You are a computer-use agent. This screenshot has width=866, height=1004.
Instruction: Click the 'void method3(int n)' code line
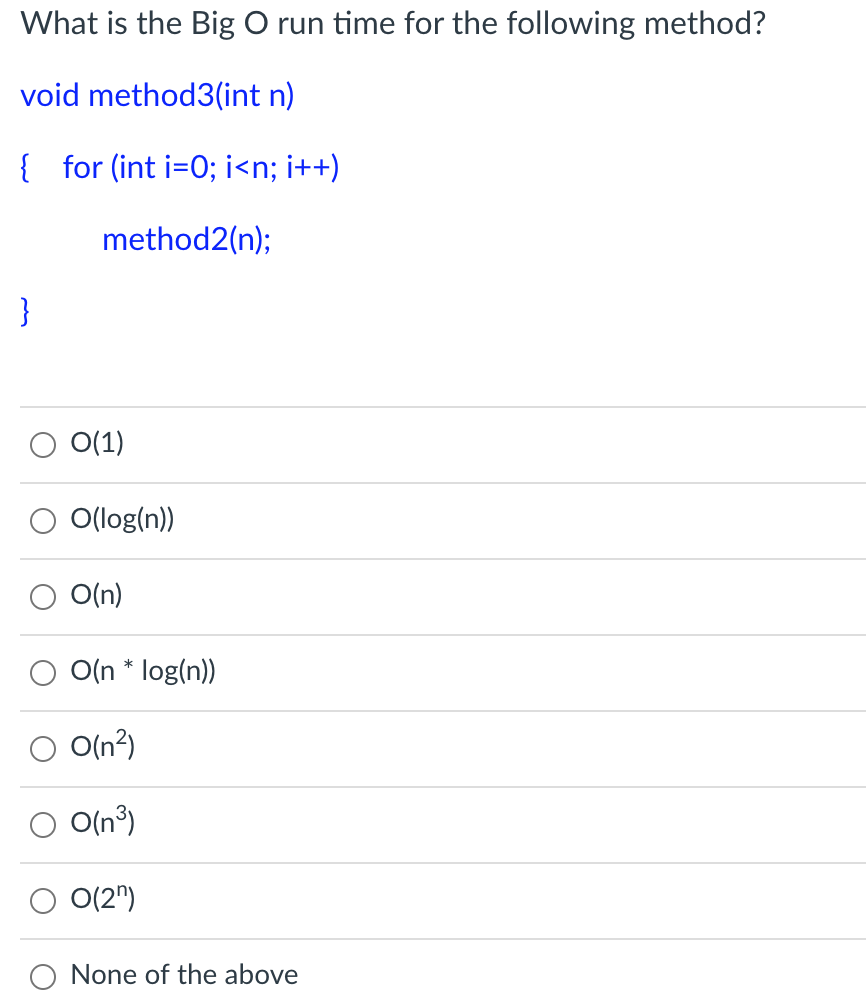[x=158, y=96]
